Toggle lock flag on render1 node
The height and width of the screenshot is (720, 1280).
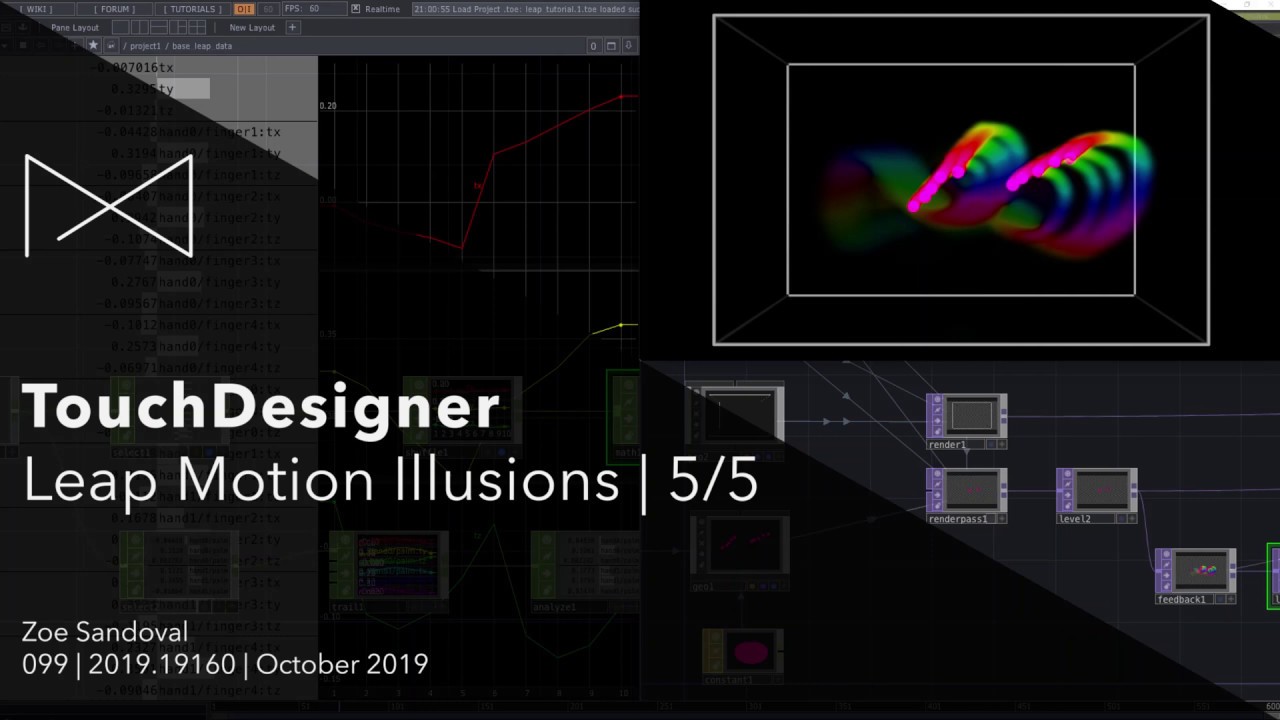(x=937, y=431)
